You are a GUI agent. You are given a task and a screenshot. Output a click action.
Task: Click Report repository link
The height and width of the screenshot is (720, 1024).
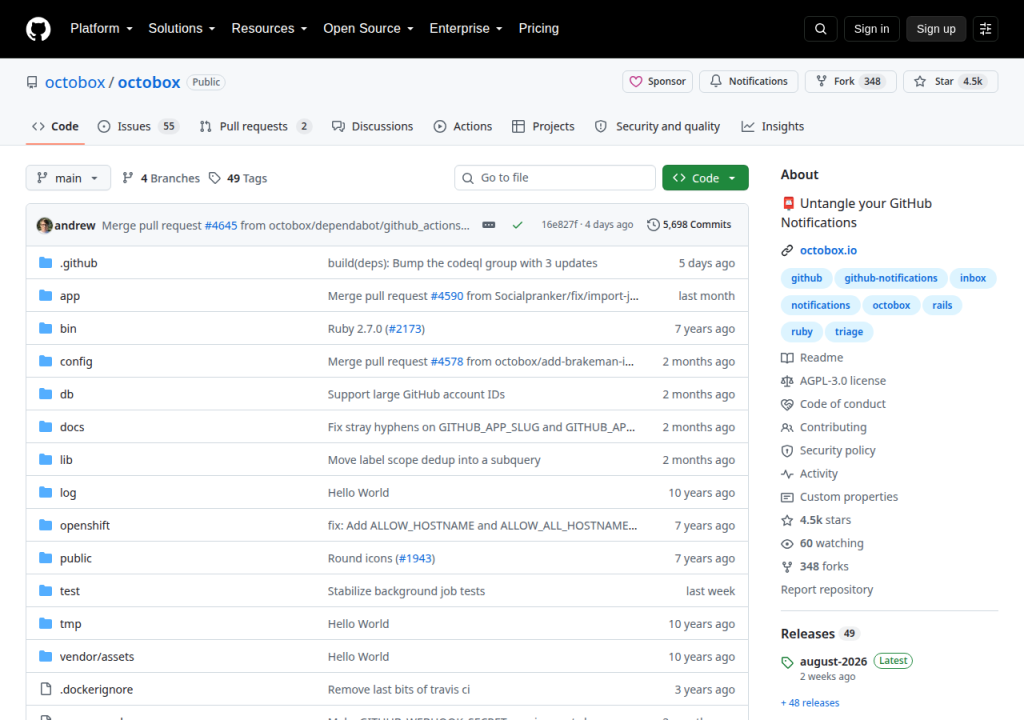point(827,589)
